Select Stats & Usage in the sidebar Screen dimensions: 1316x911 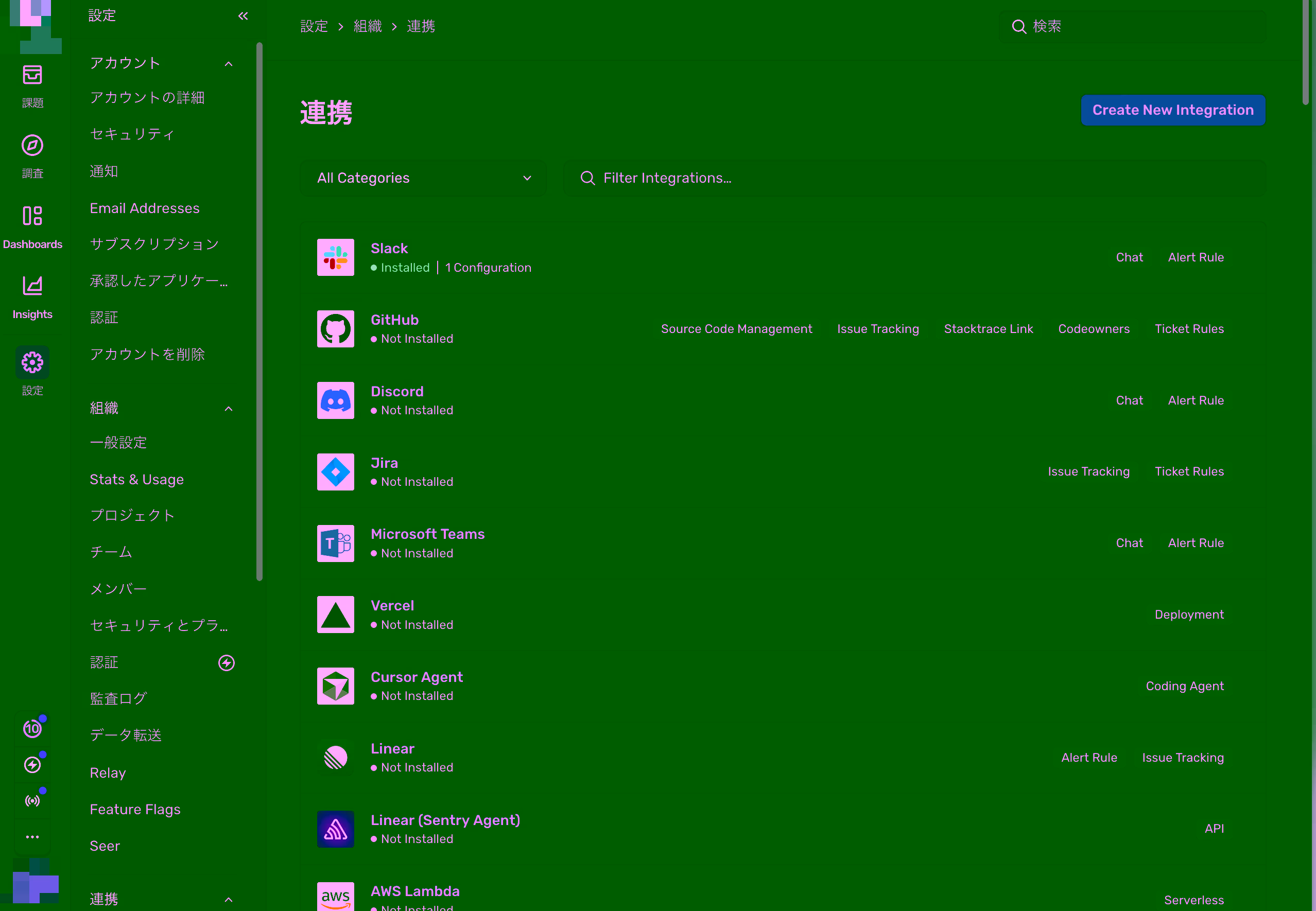(136, 480)
